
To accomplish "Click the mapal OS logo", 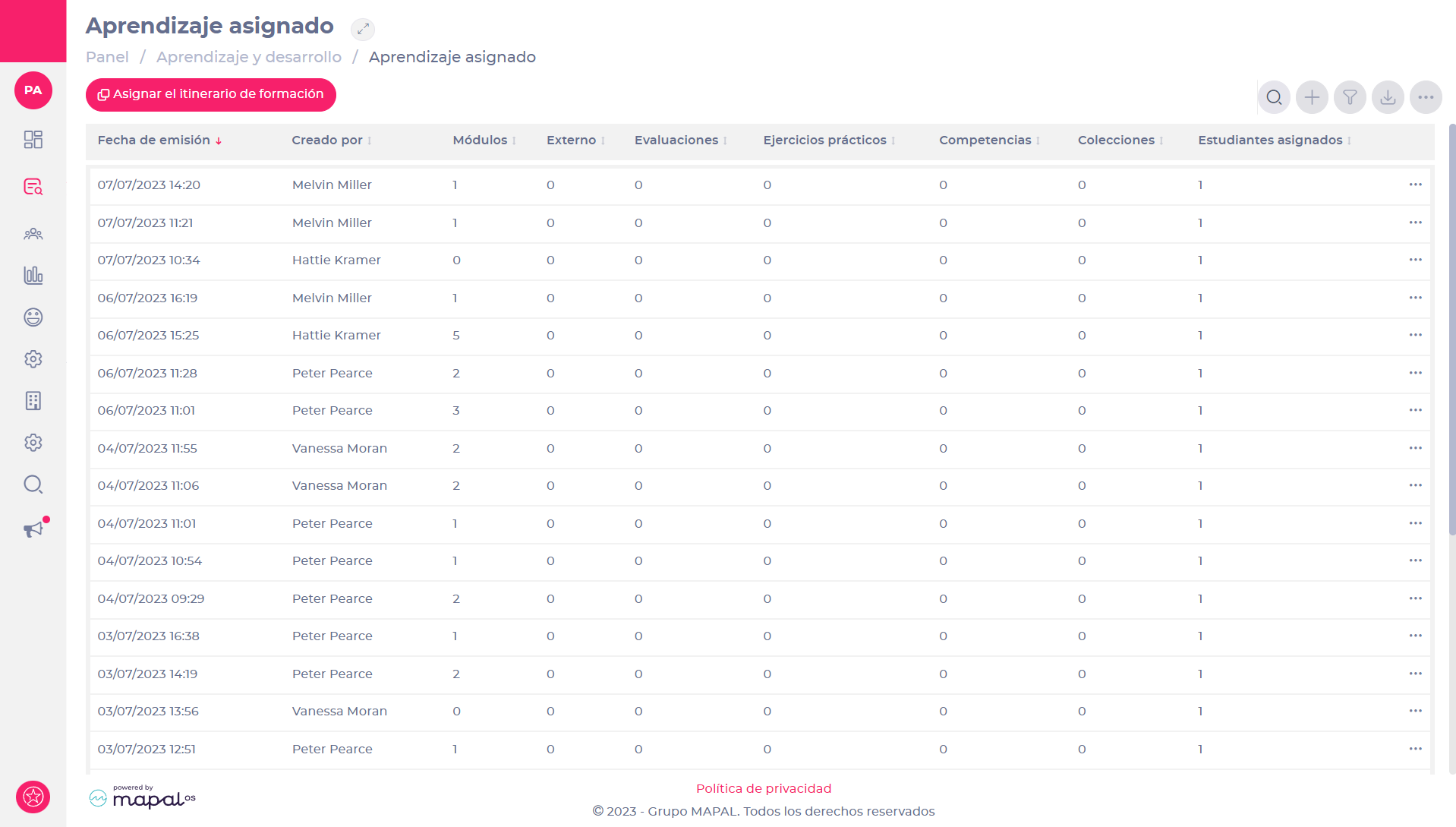I will point(143,797).
